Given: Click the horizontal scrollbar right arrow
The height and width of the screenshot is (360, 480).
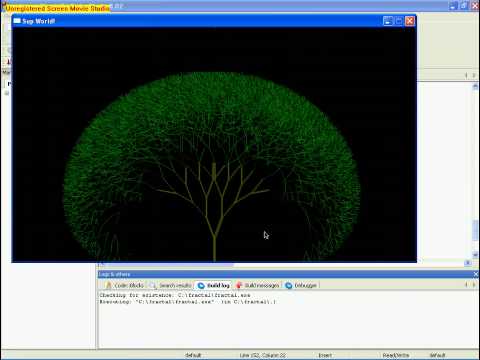Looking at the screenshot, I should [x=468, y=263].
